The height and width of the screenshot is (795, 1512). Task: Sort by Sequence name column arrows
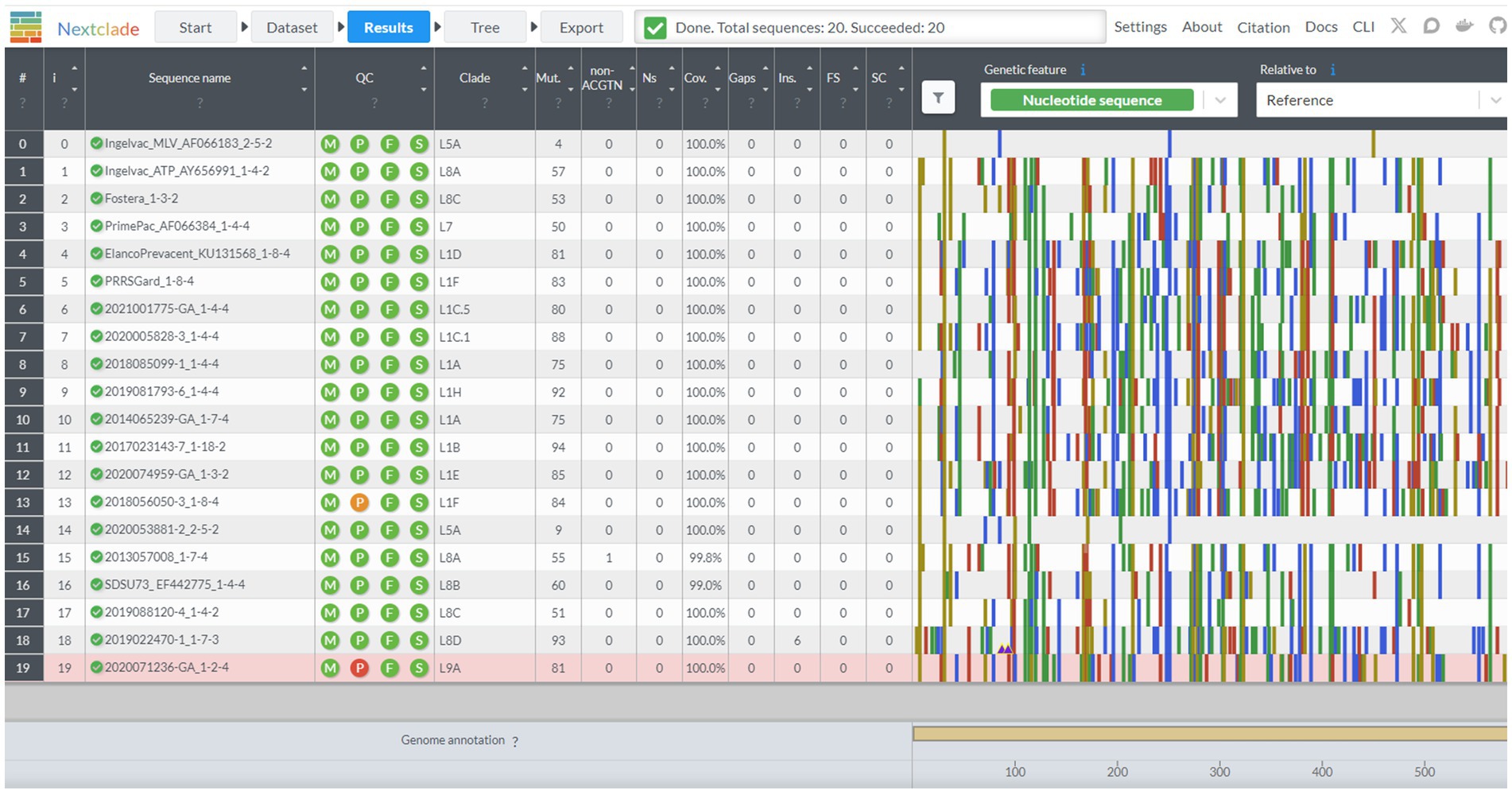pyautogui.click(x=304, y=79)
